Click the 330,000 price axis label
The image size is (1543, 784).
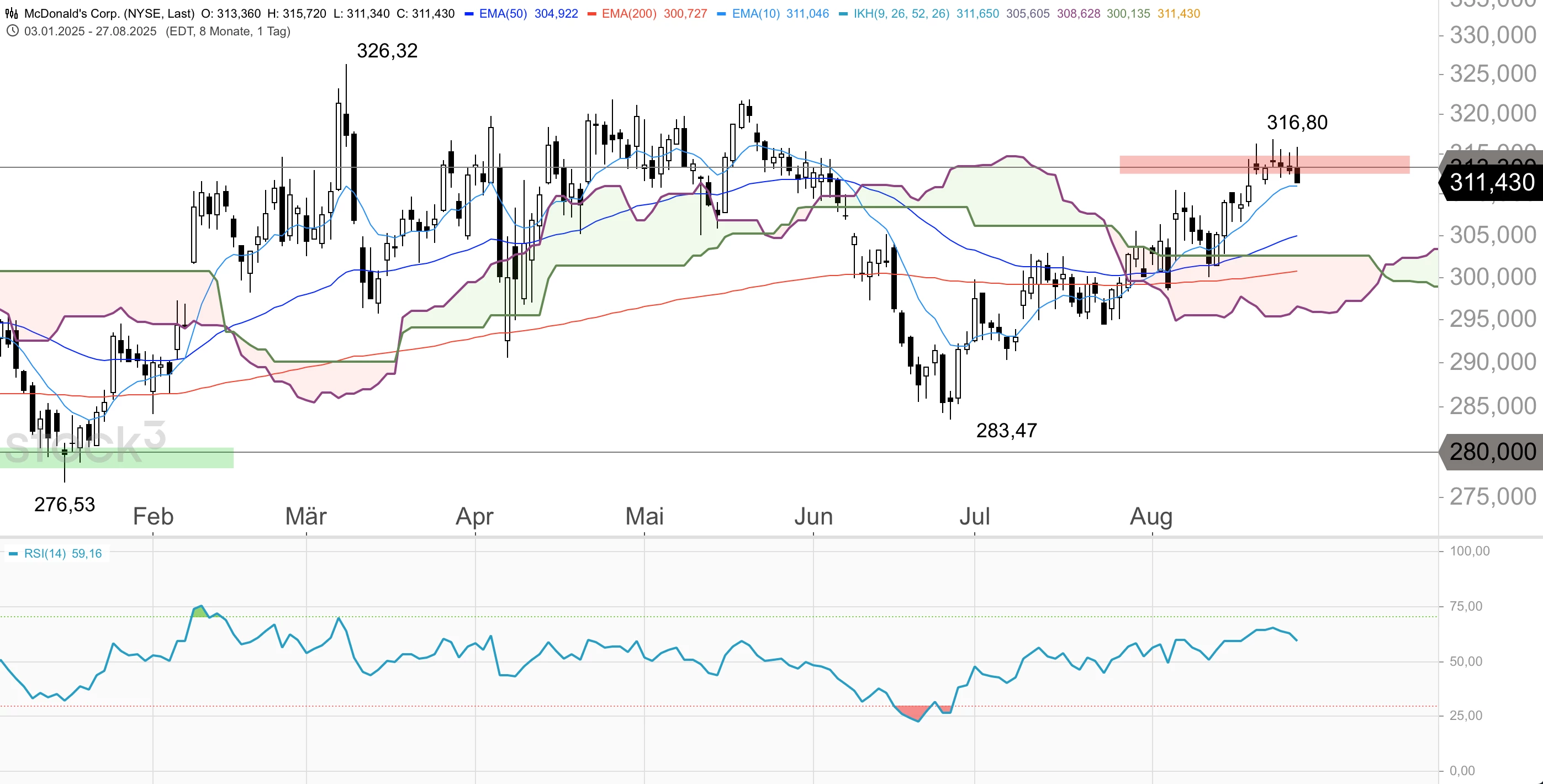pyautogui.click(x=1493, y=35)
